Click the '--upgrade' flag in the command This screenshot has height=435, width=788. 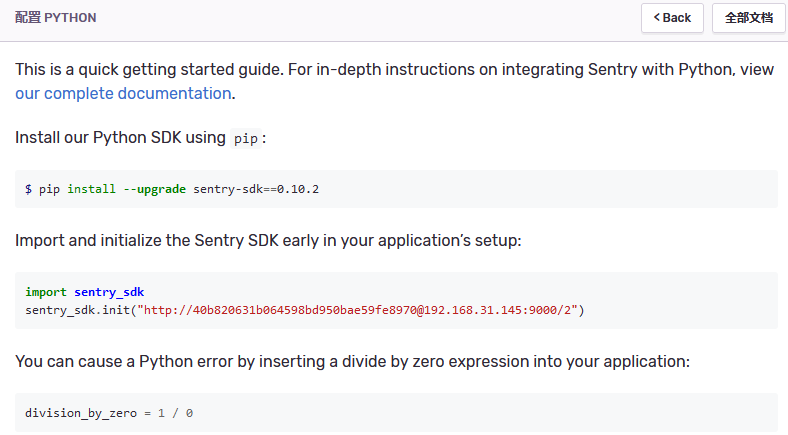click(155, 189)
